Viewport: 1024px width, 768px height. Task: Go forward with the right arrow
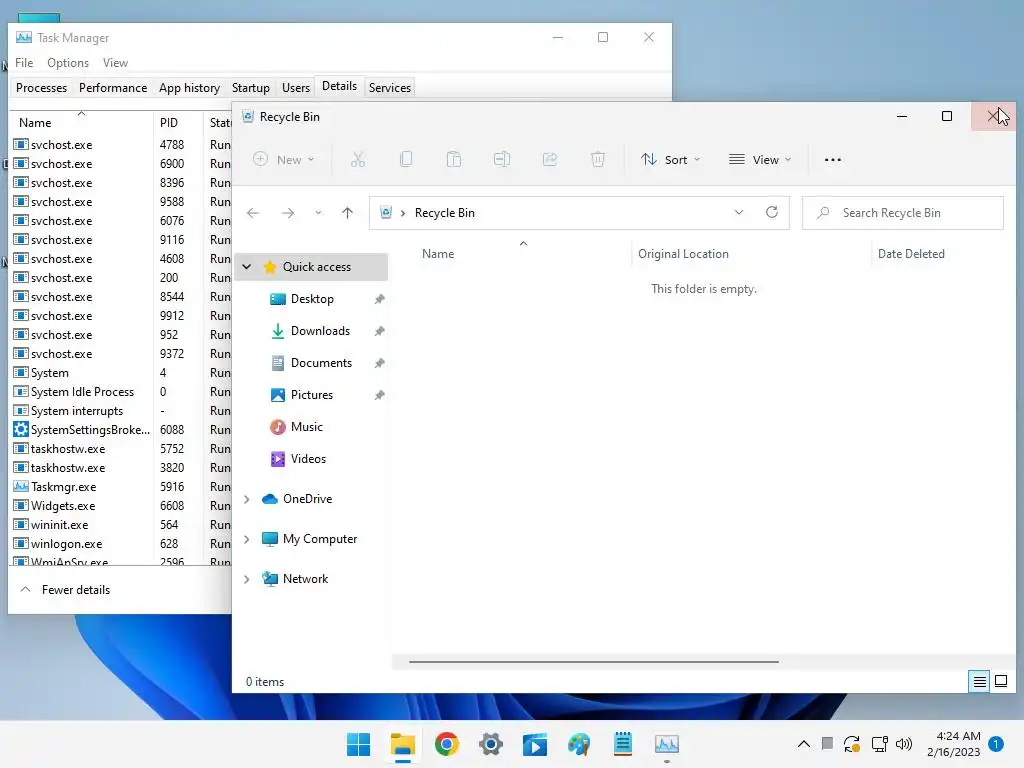[x=288, y=213]
